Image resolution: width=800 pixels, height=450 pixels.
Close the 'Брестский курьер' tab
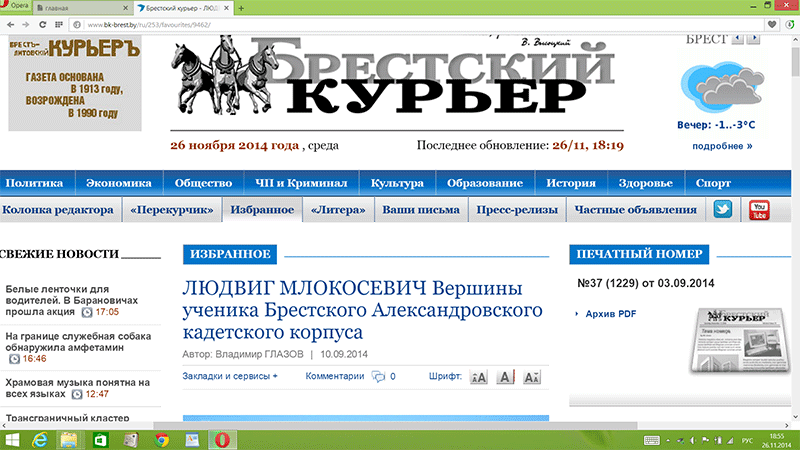226,8
